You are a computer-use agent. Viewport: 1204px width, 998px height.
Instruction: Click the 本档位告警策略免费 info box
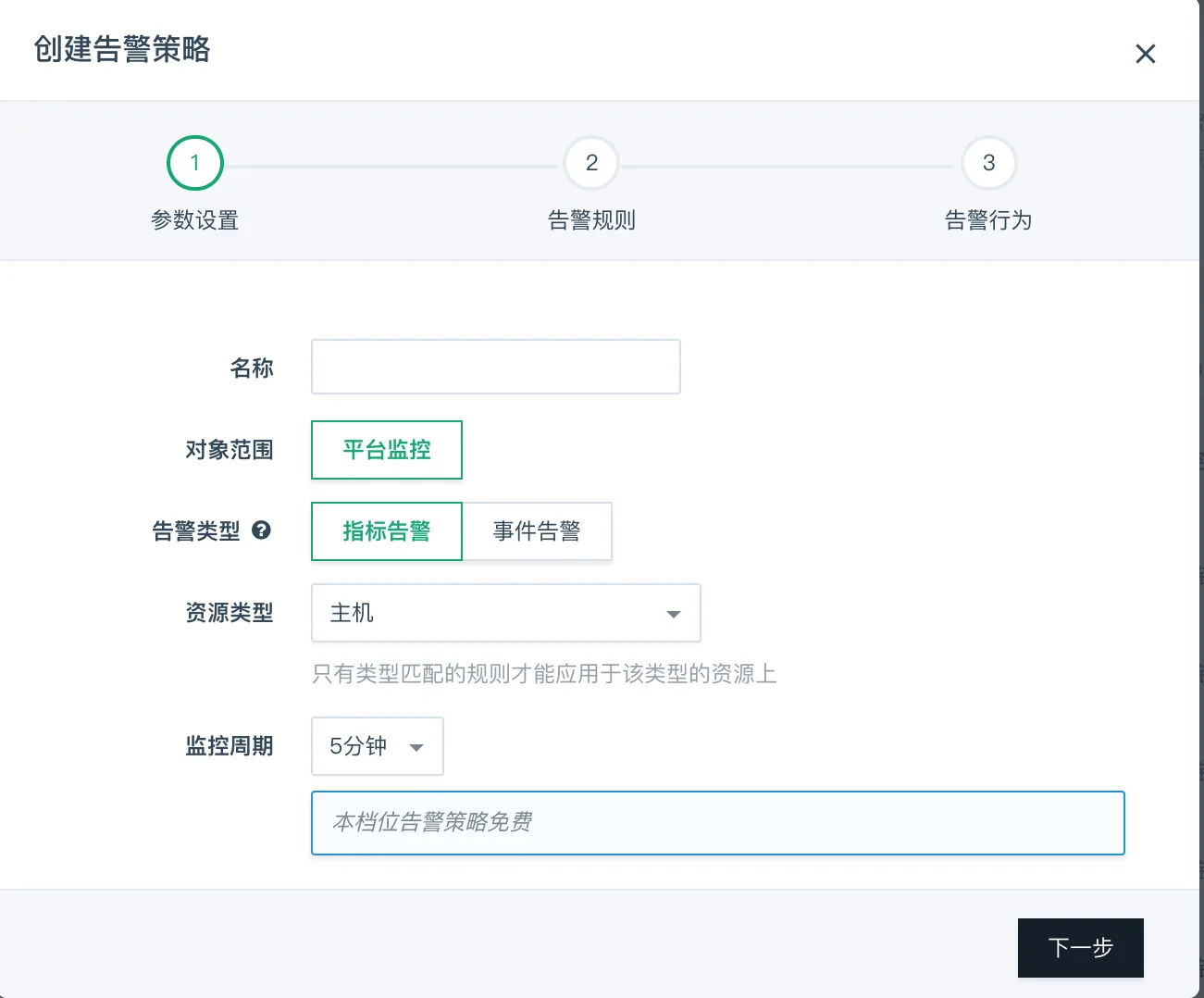717,822
